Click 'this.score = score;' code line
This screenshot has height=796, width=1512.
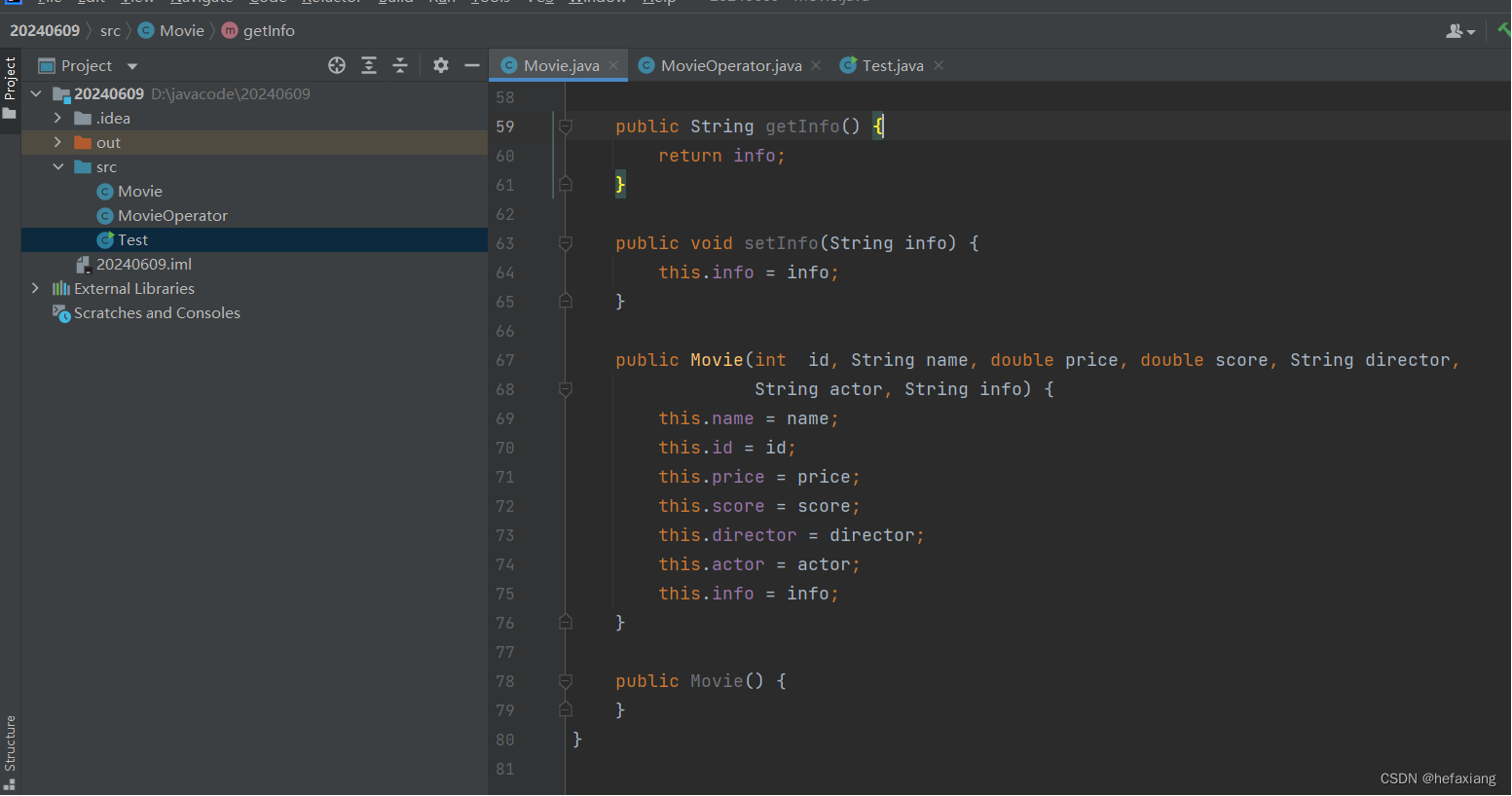(758, 506)
